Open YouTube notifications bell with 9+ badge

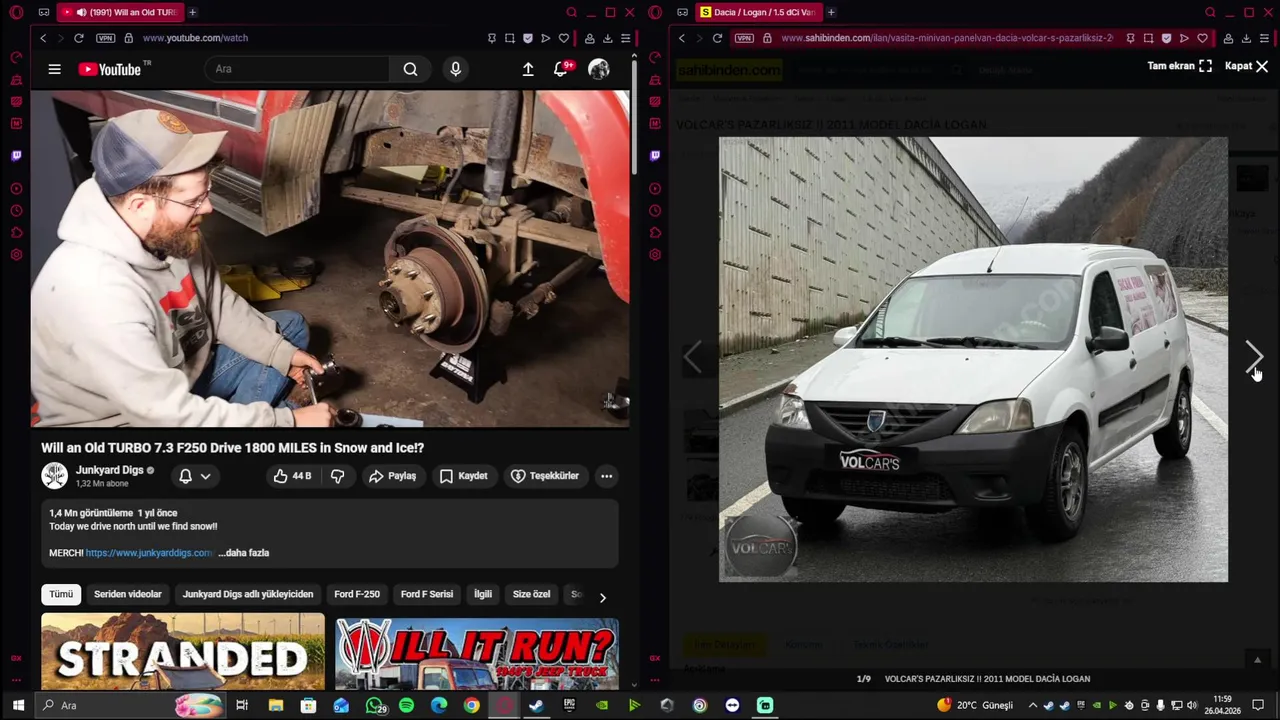561,69
